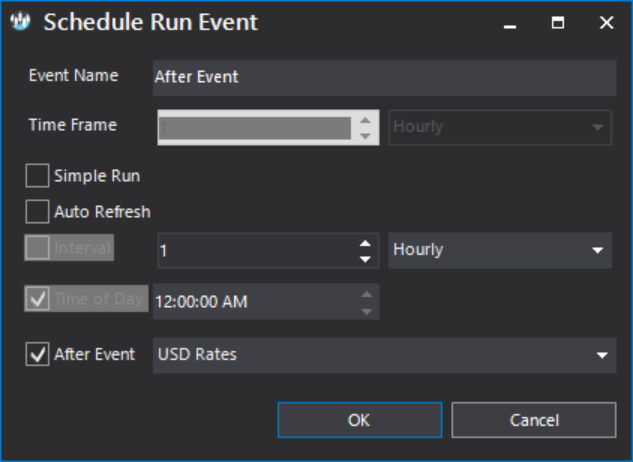Click the Time of Day down arrow
Viewport: 633px width, 462px height.
(x=366, y=311)
